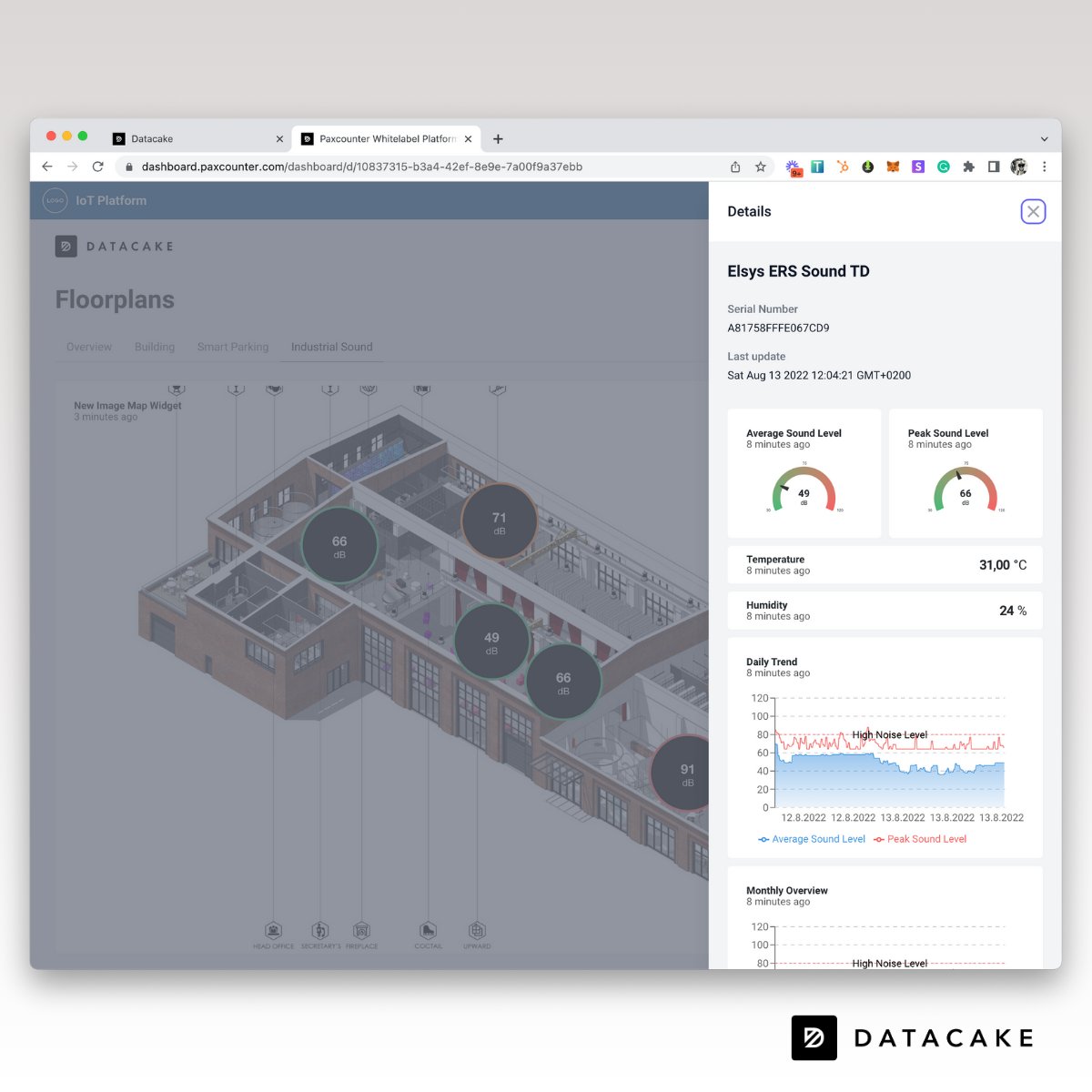Viewport: 1092px width, 1092px height.
Task: Close the Datacake browser tab
Action: pyautogui.click(x=279, y=139)
